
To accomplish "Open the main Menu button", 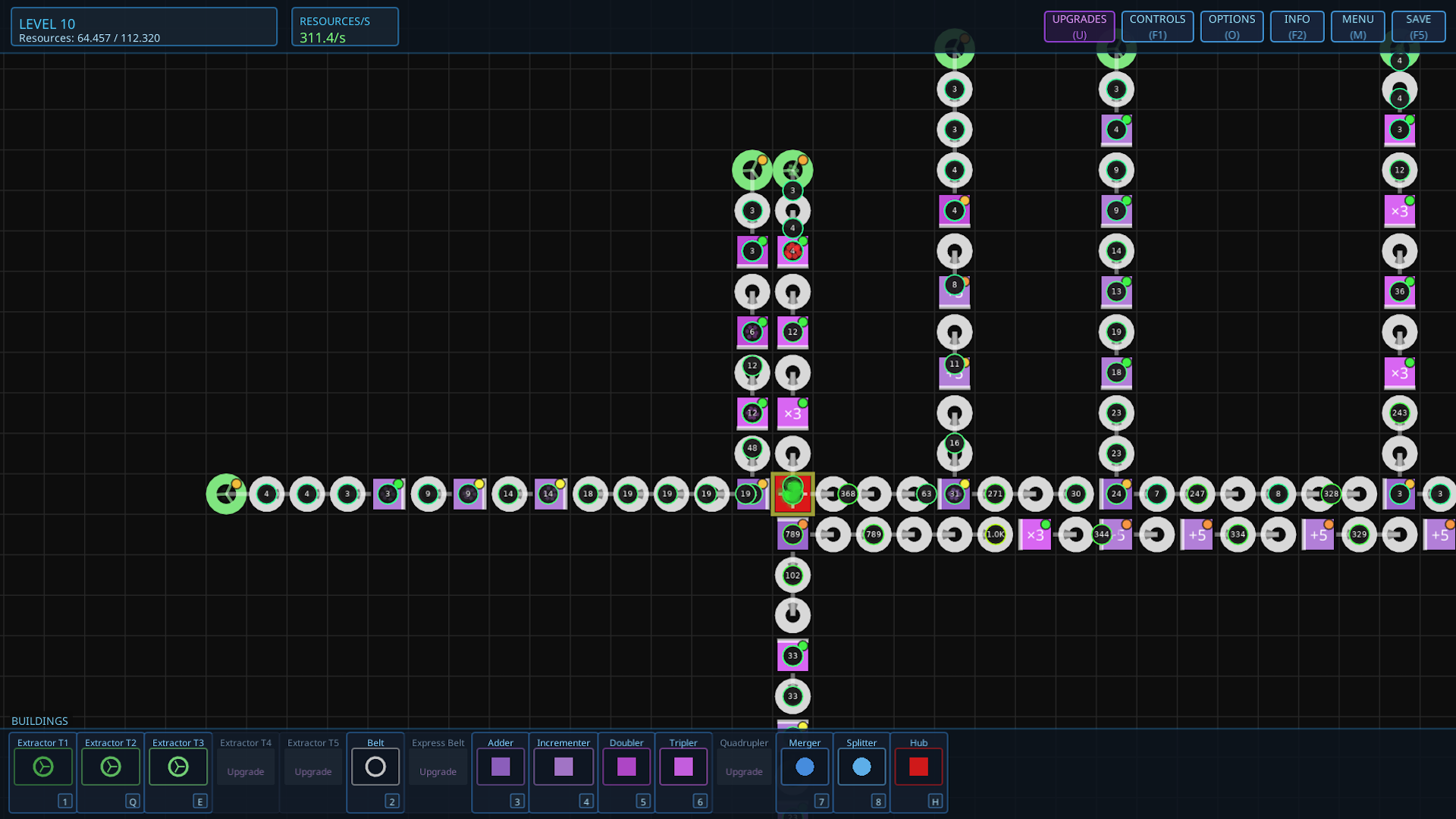I will (1357, 27).
